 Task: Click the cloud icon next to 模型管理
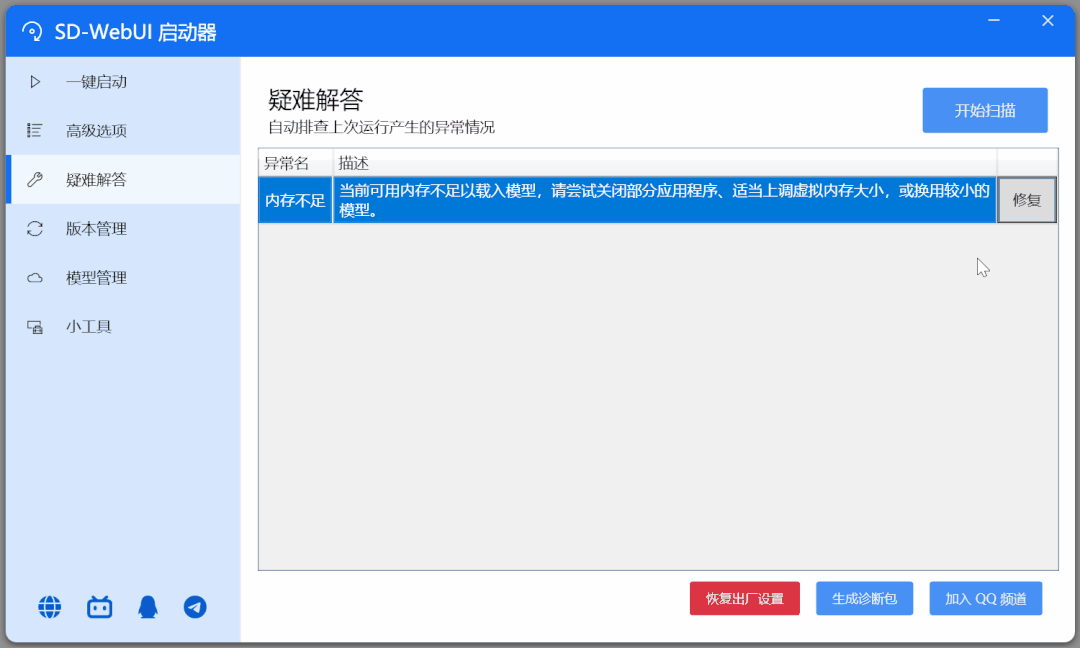click(33, 277)
